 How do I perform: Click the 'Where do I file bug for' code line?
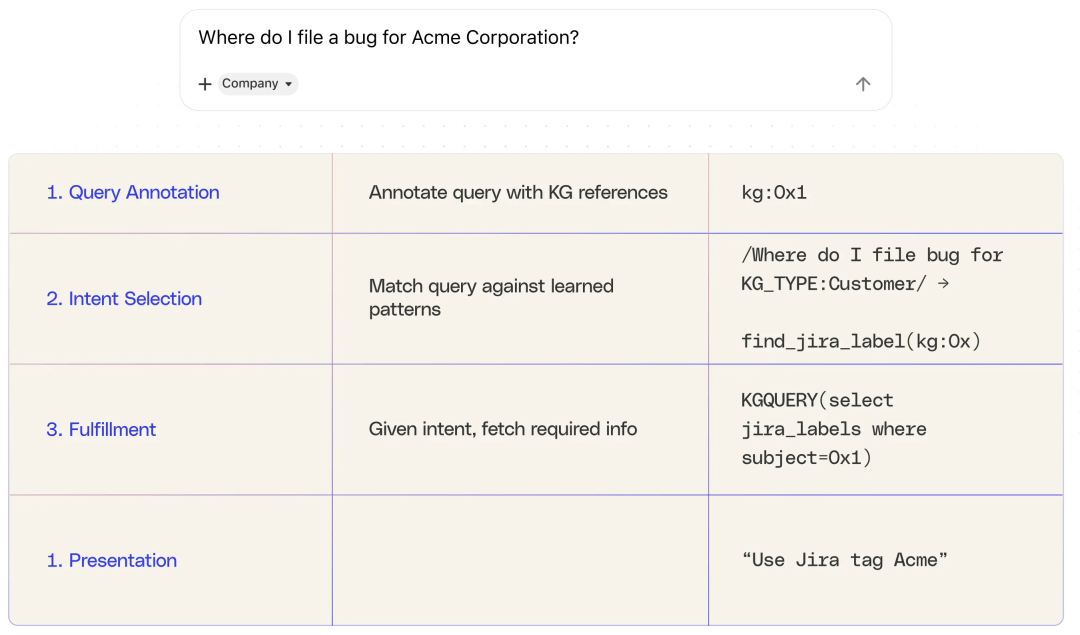click(x=872, y=255)
